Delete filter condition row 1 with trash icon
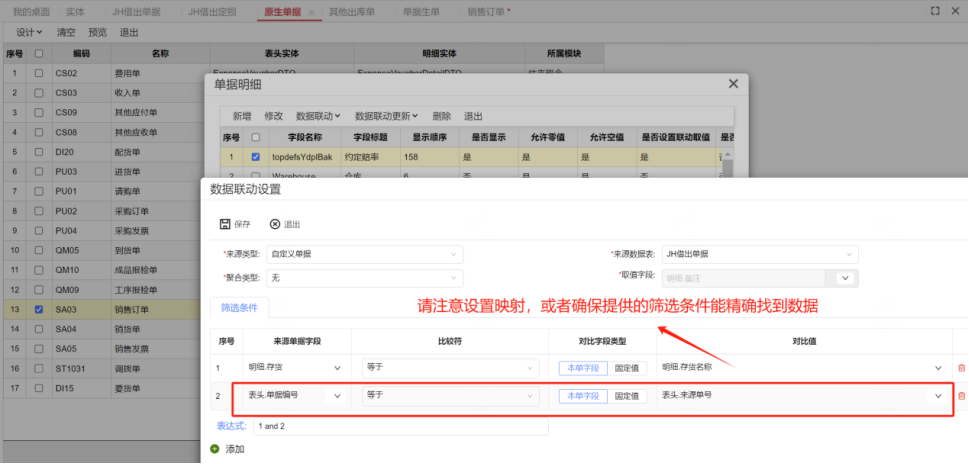The image size is (969, 464). click(x=961, y=368)
